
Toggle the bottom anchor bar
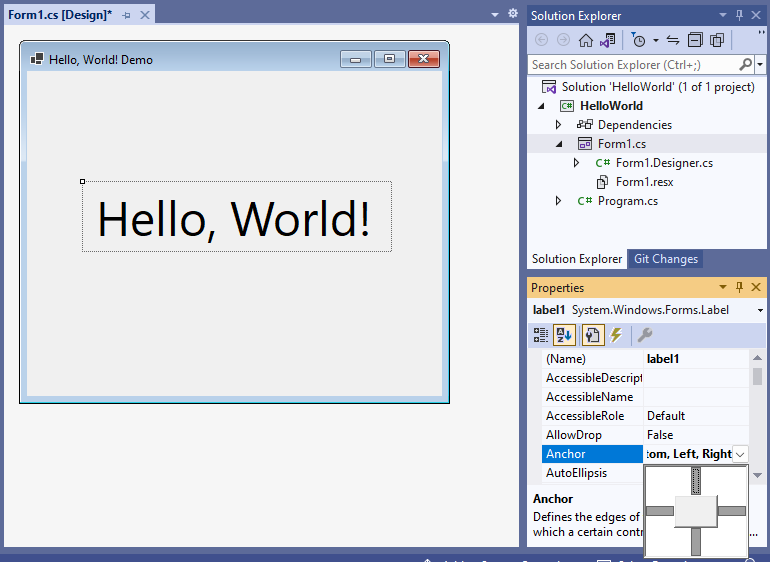696,542
